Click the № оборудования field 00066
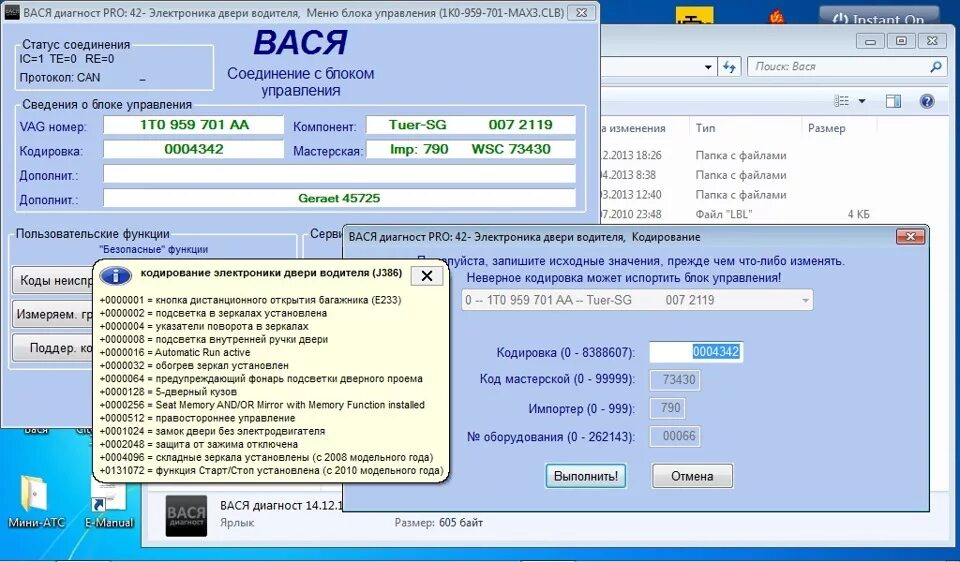Image resolution: width=960 pixels, height=562 pixels. click(675, 436)
